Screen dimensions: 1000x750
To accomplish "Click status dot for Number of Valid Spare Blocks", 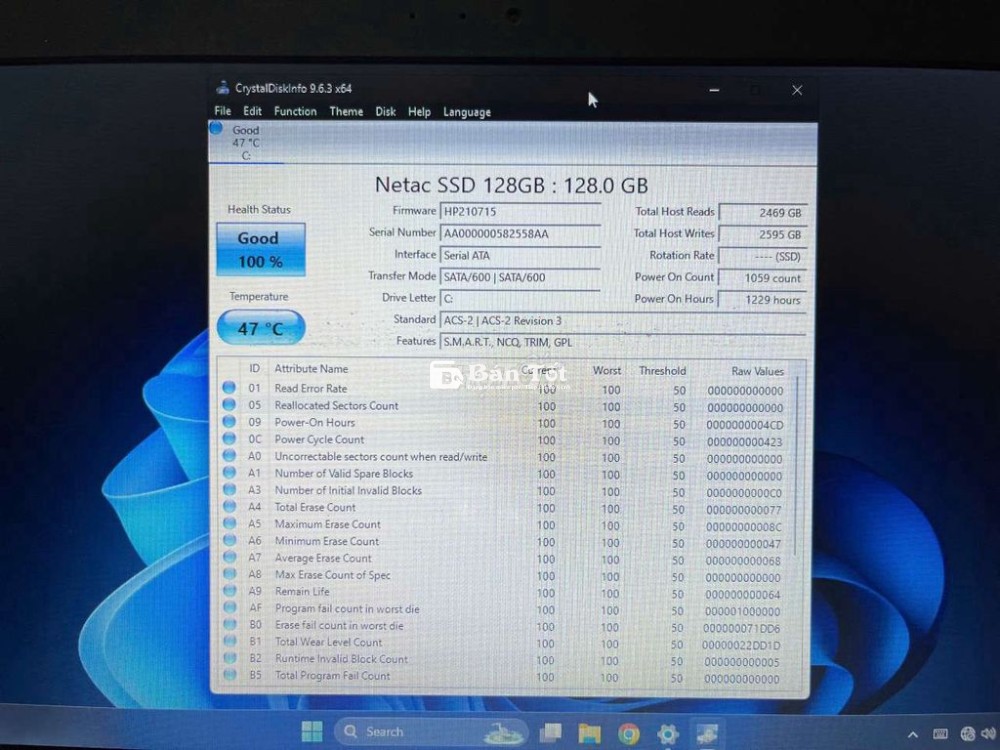I will 229,473.
